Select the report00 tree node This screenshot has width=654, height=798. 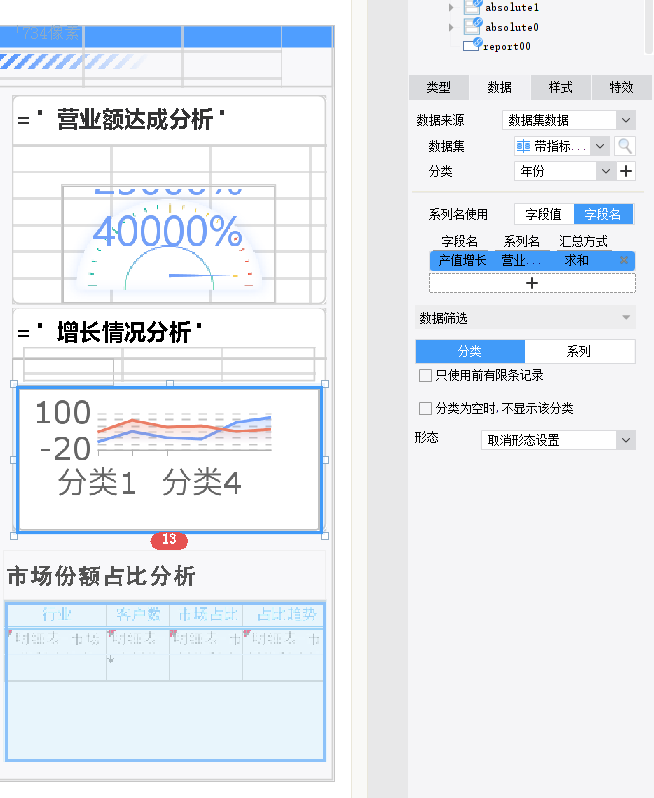point(506,46)
